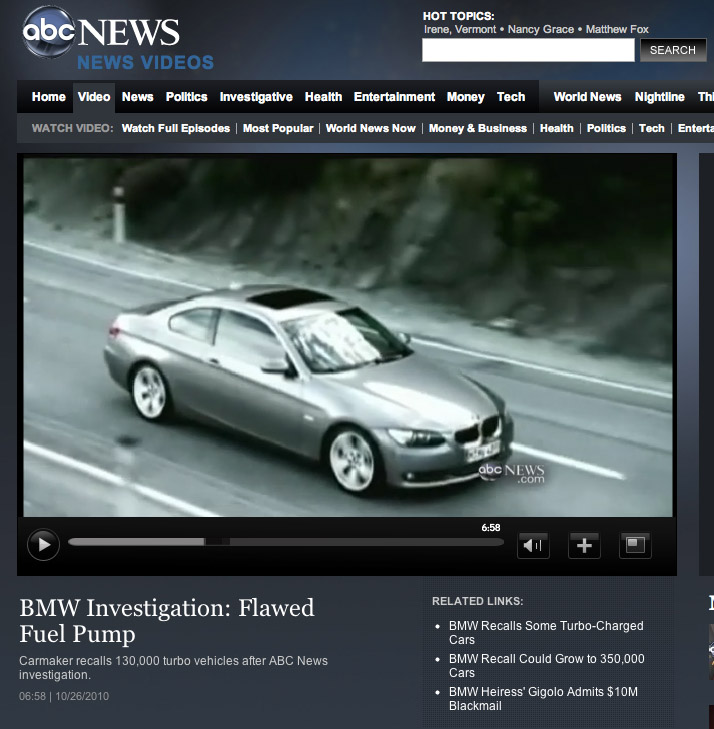Click the plus icon in player controls
Screen dimensions: 714x729
coord(584,545)
